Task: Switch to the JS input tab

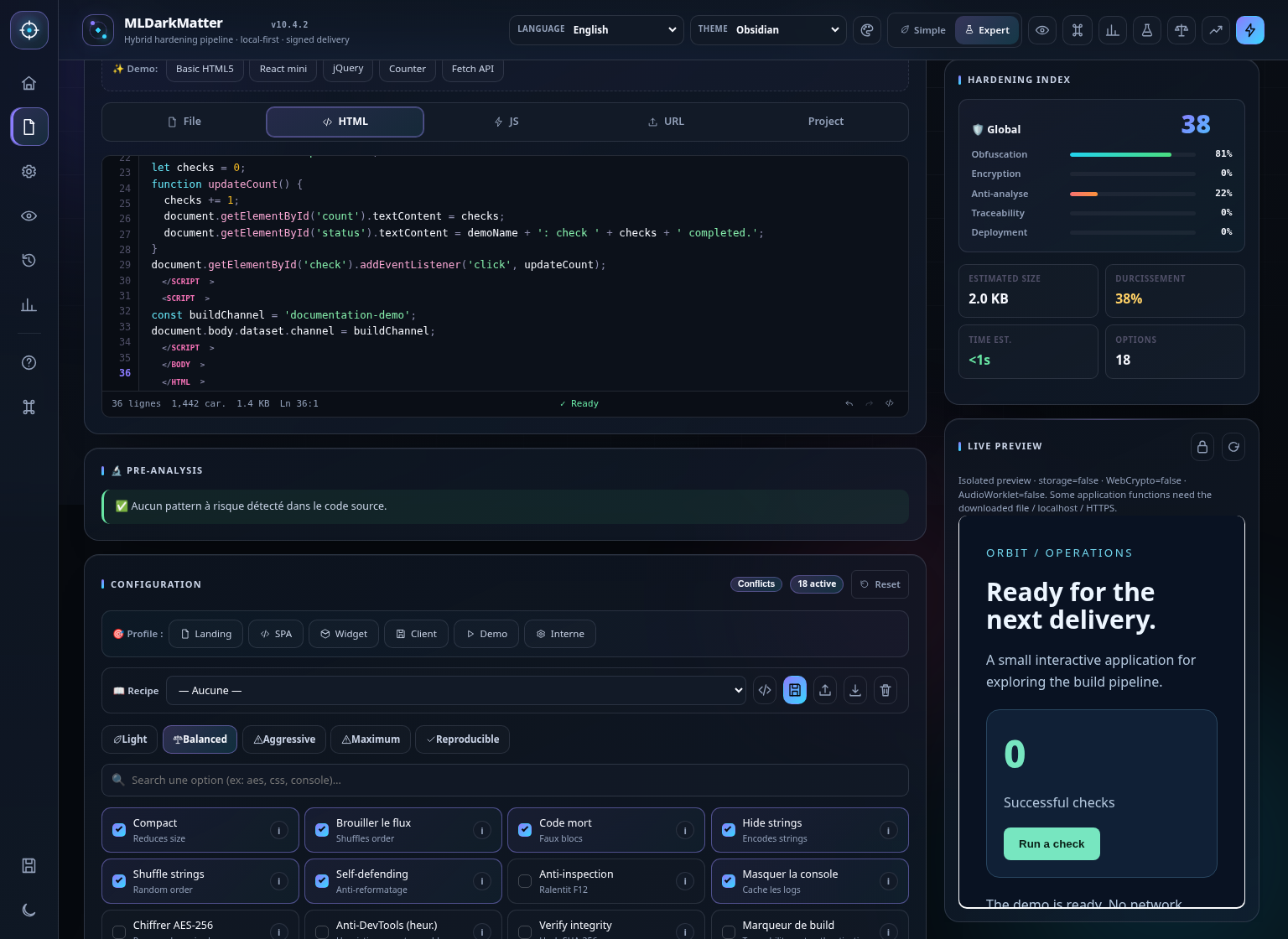Action: point(506,122)
